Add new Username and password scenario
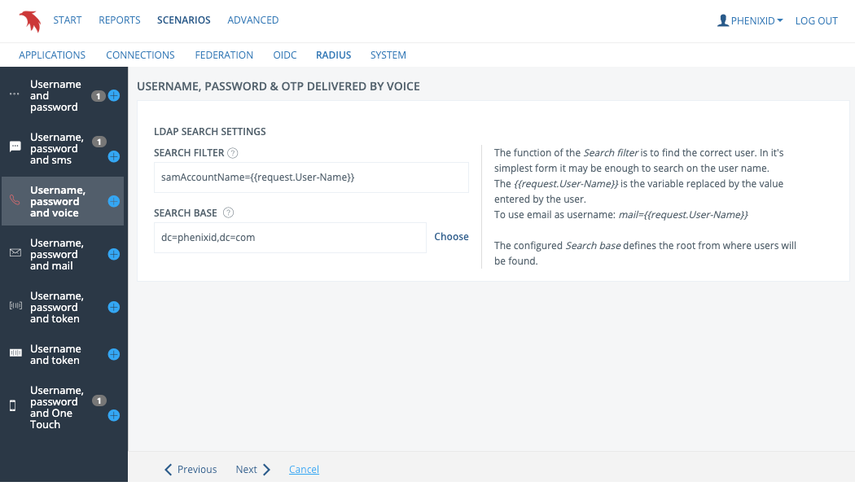The width and height of the screenshot is (855, 486). (114, 96)
